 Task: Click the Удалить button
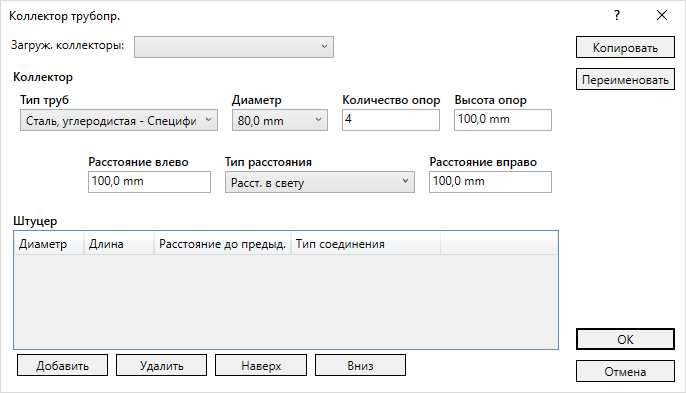pyautogui.click(x=161, y=365)
